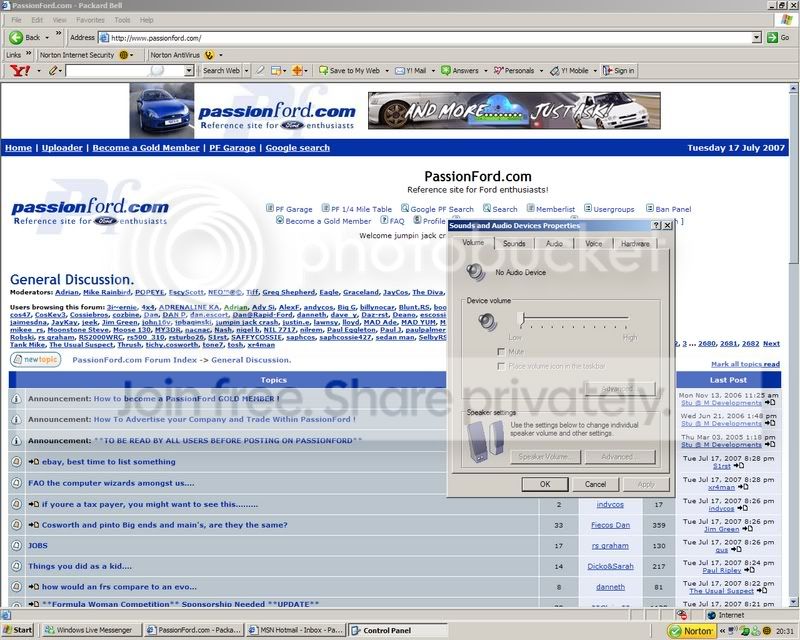Click the Y! Mail envelope icon
The image size is (800, 640).
click(x=400, y=70)
